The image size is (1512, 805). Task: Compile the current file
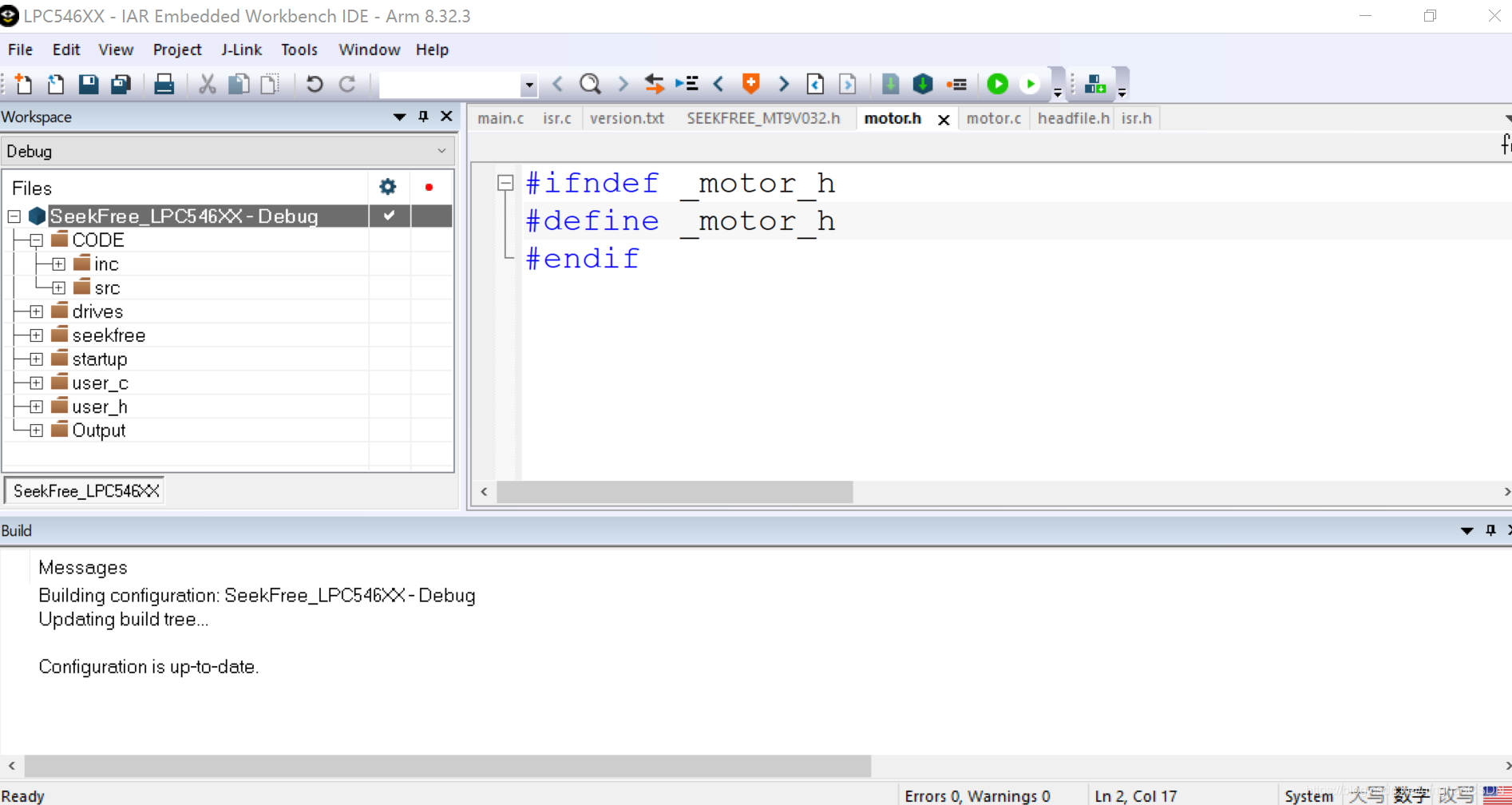tap(890, 84)
